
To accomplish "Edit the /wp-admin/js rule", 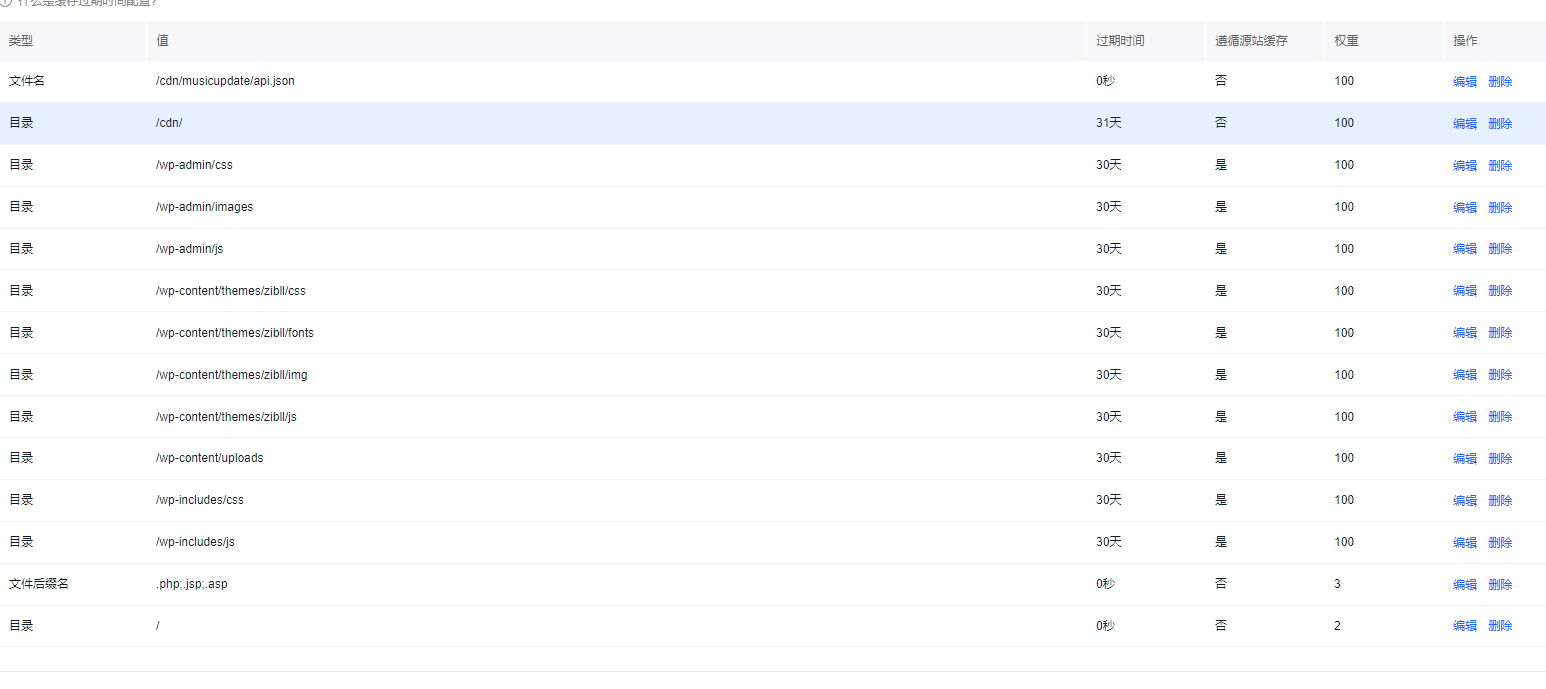I will tap(1464, 249).
